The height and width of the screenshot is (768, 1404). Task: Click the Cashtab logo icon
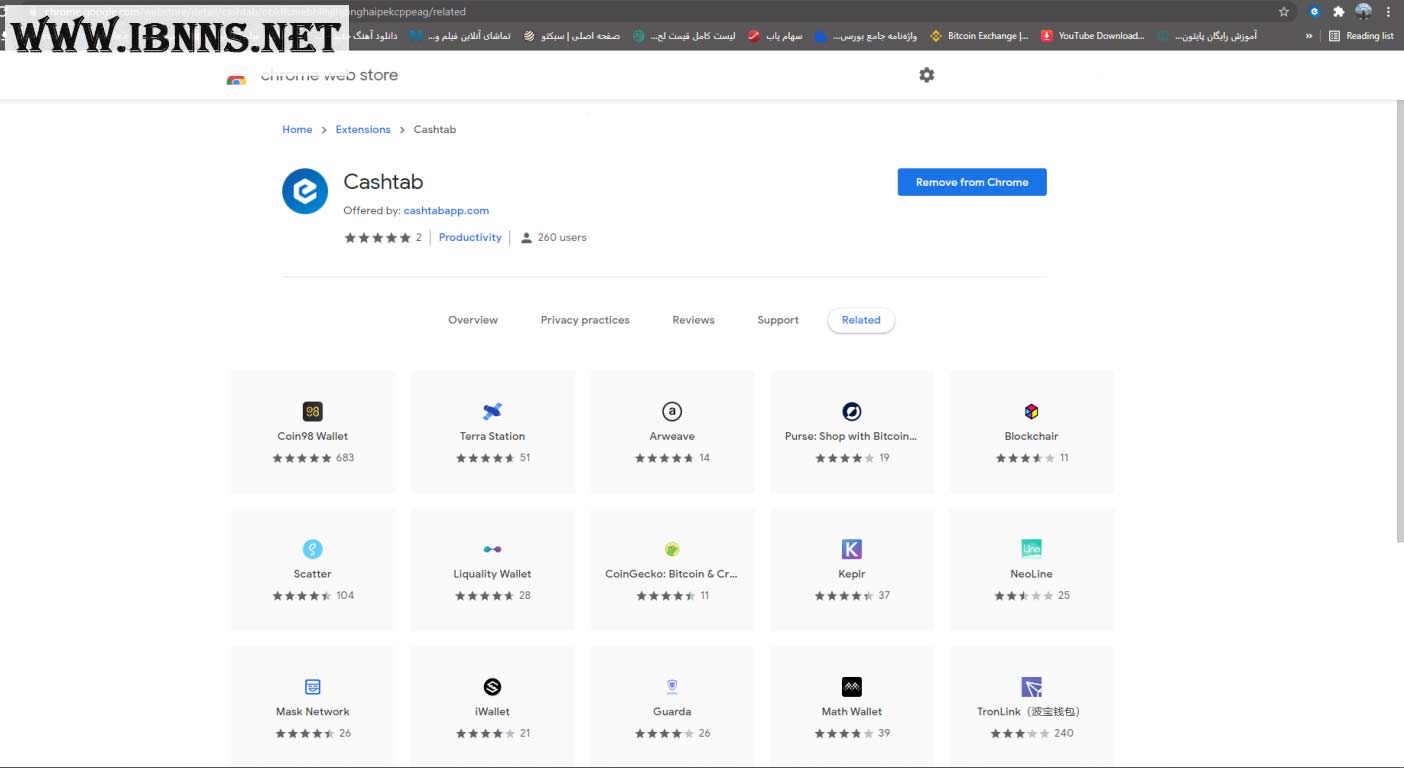click(x=305, y=191)
